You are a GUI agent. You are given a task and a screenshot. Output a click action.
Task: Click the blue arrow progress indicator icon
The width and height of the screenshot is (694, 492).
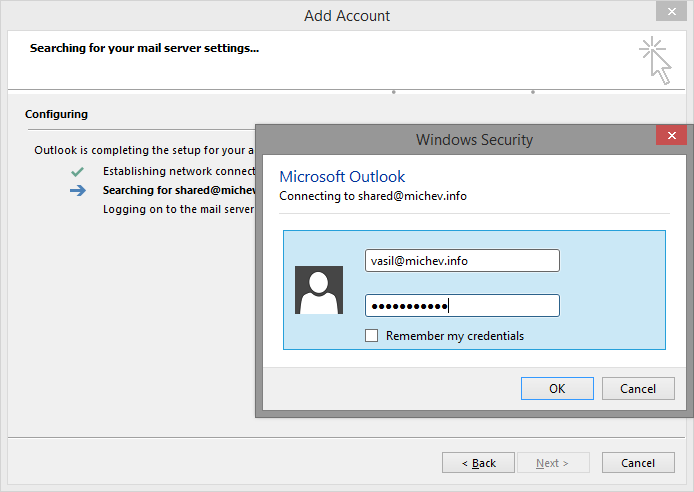pyautogui.click(x=78, y=191)
